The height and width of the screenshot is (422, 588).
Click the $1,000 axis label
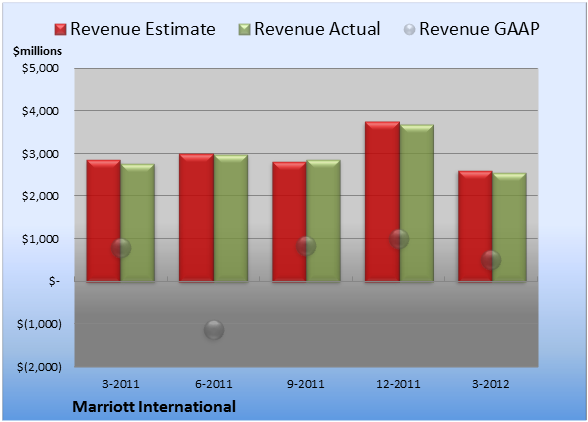click(x=40, y=239)
